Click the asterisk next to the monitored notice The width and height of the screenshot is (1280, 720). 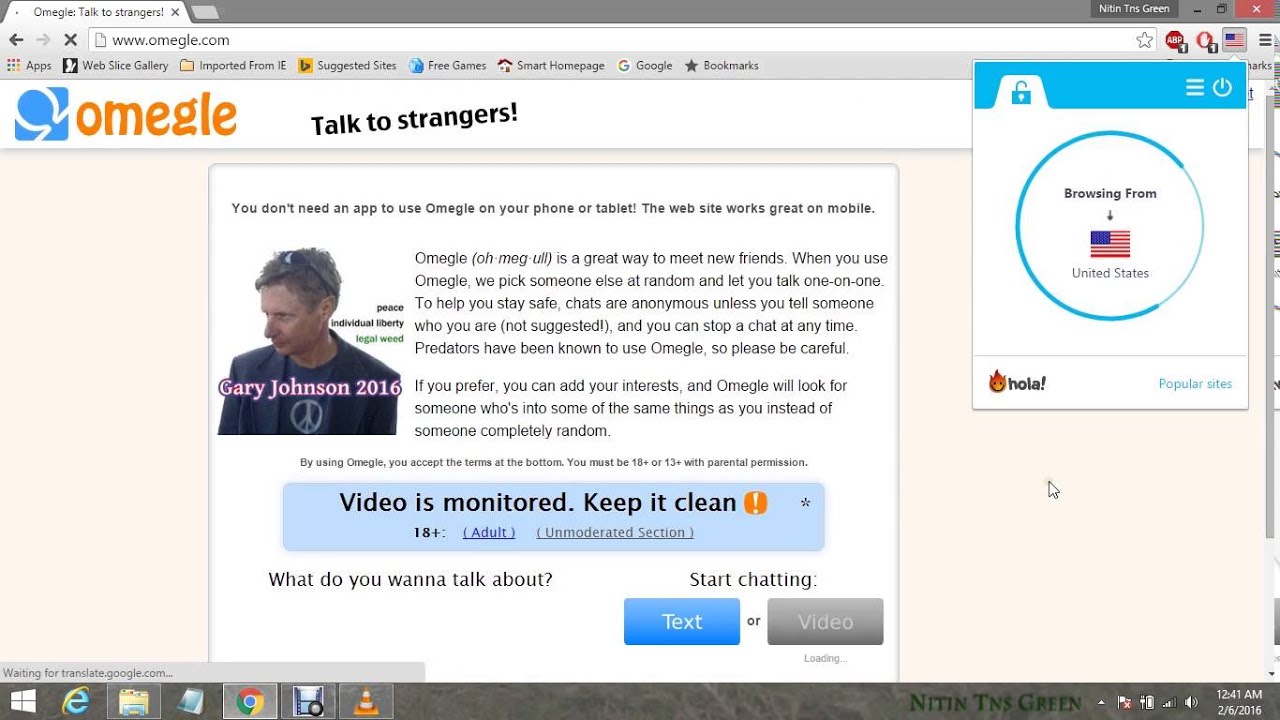point(805,503)
